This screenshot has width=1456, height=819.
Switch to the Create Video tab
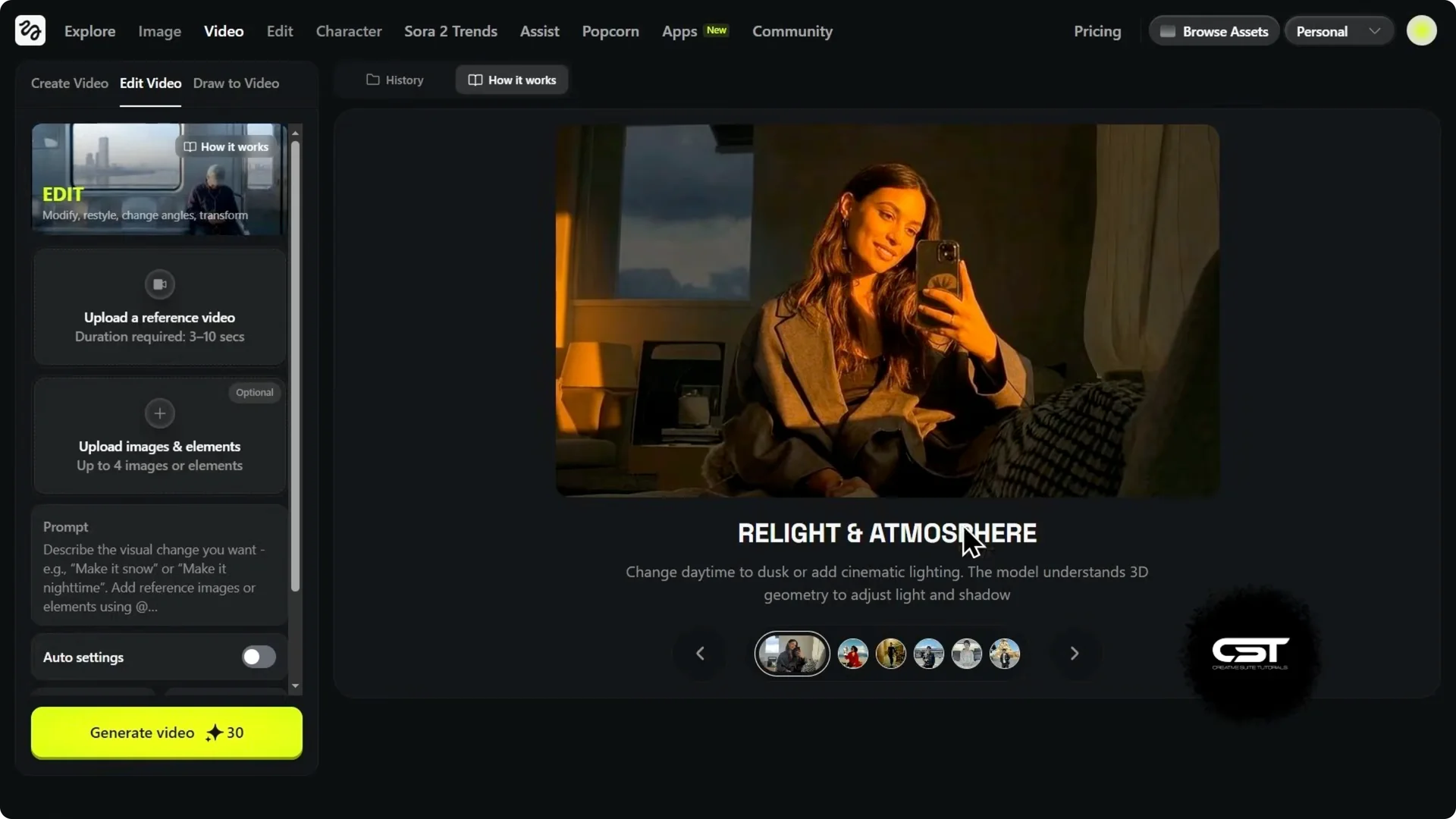pyautogui.click(x=69, y=83)
